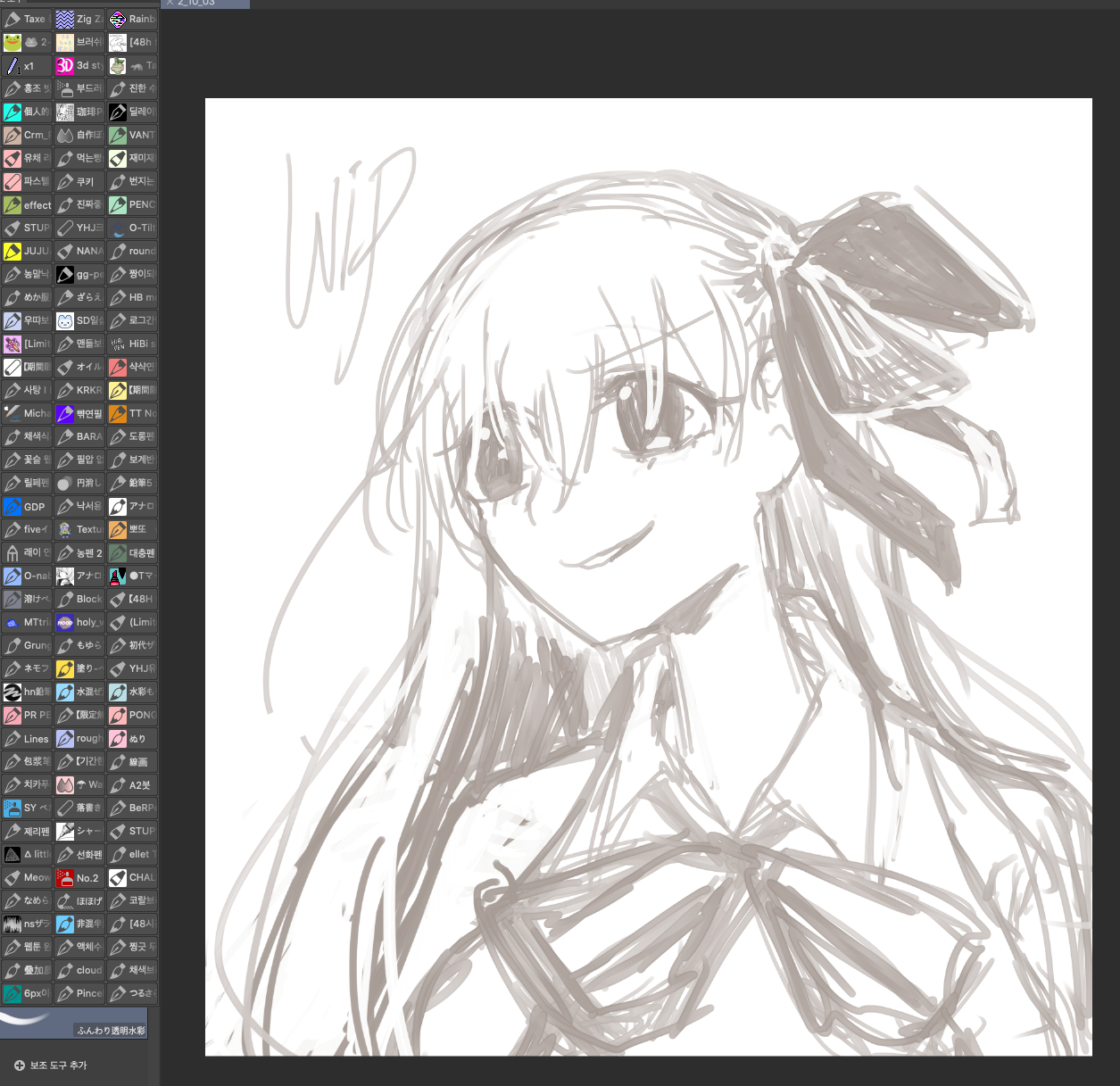Select the red No.2 airbrush

(79, 877)
